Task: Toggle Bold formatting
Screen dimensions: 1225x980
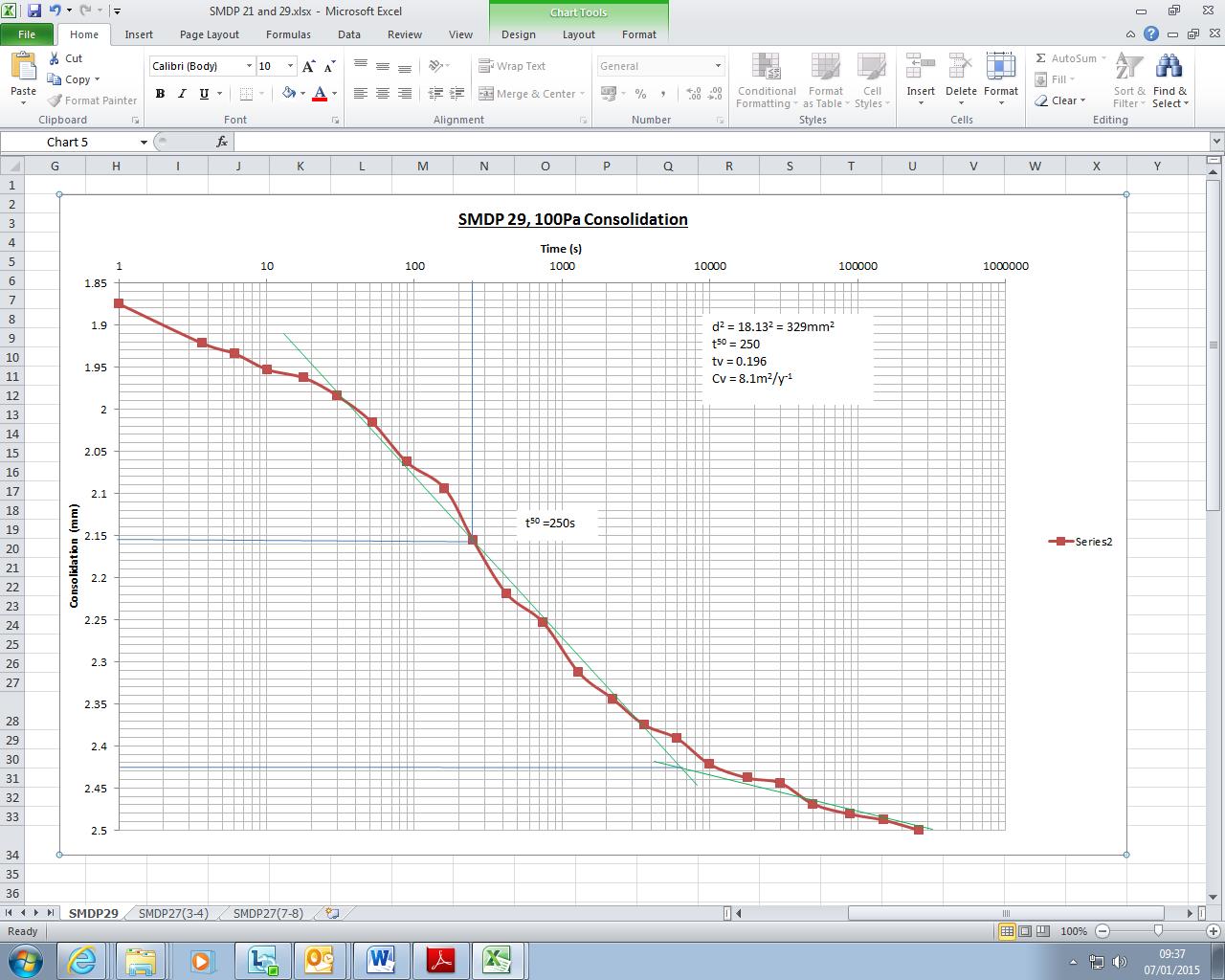Action: click(x=160, y=94)
